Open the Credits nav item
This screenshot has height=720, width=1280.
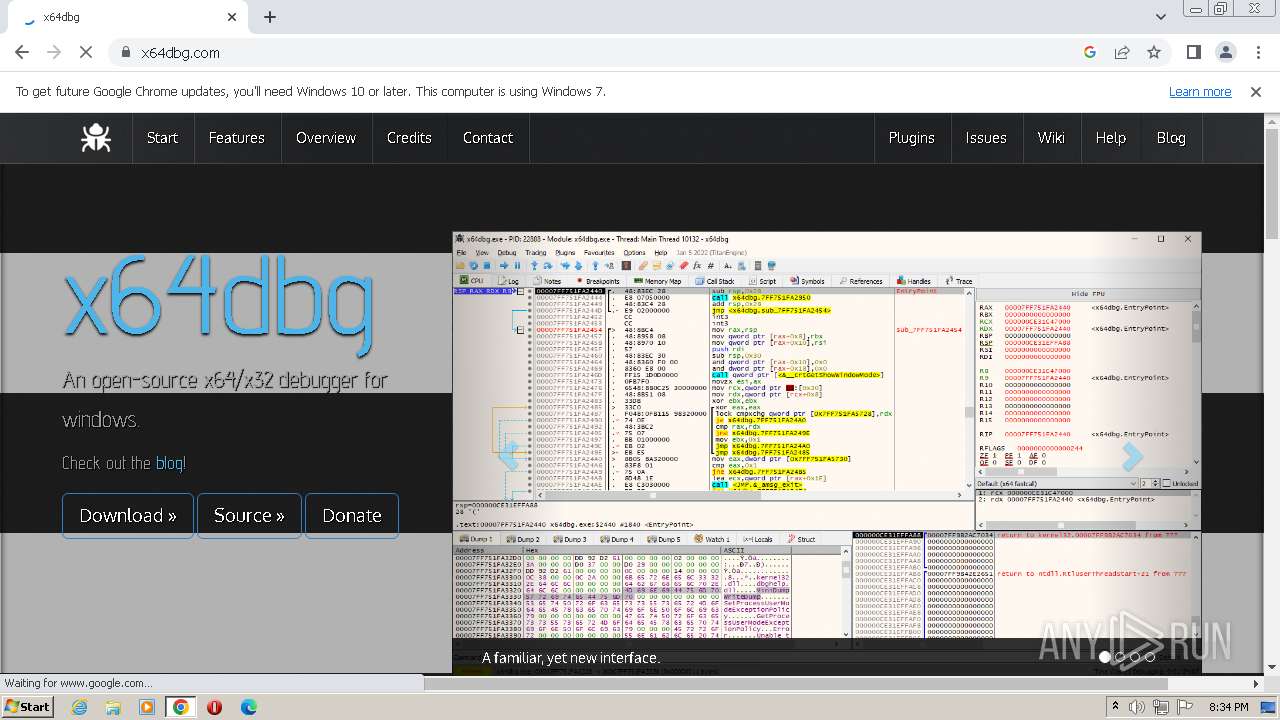point(409,138)
